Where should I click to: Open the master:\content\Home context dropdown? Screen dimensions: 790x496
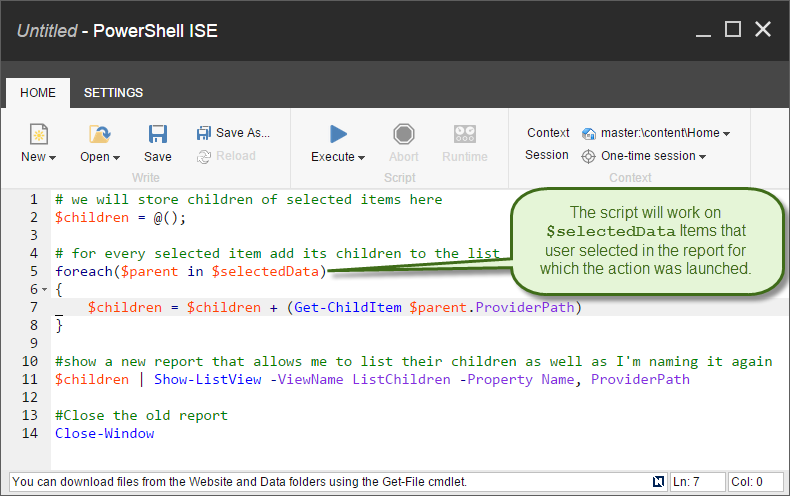pyautogui.click(x=726, y=134)
